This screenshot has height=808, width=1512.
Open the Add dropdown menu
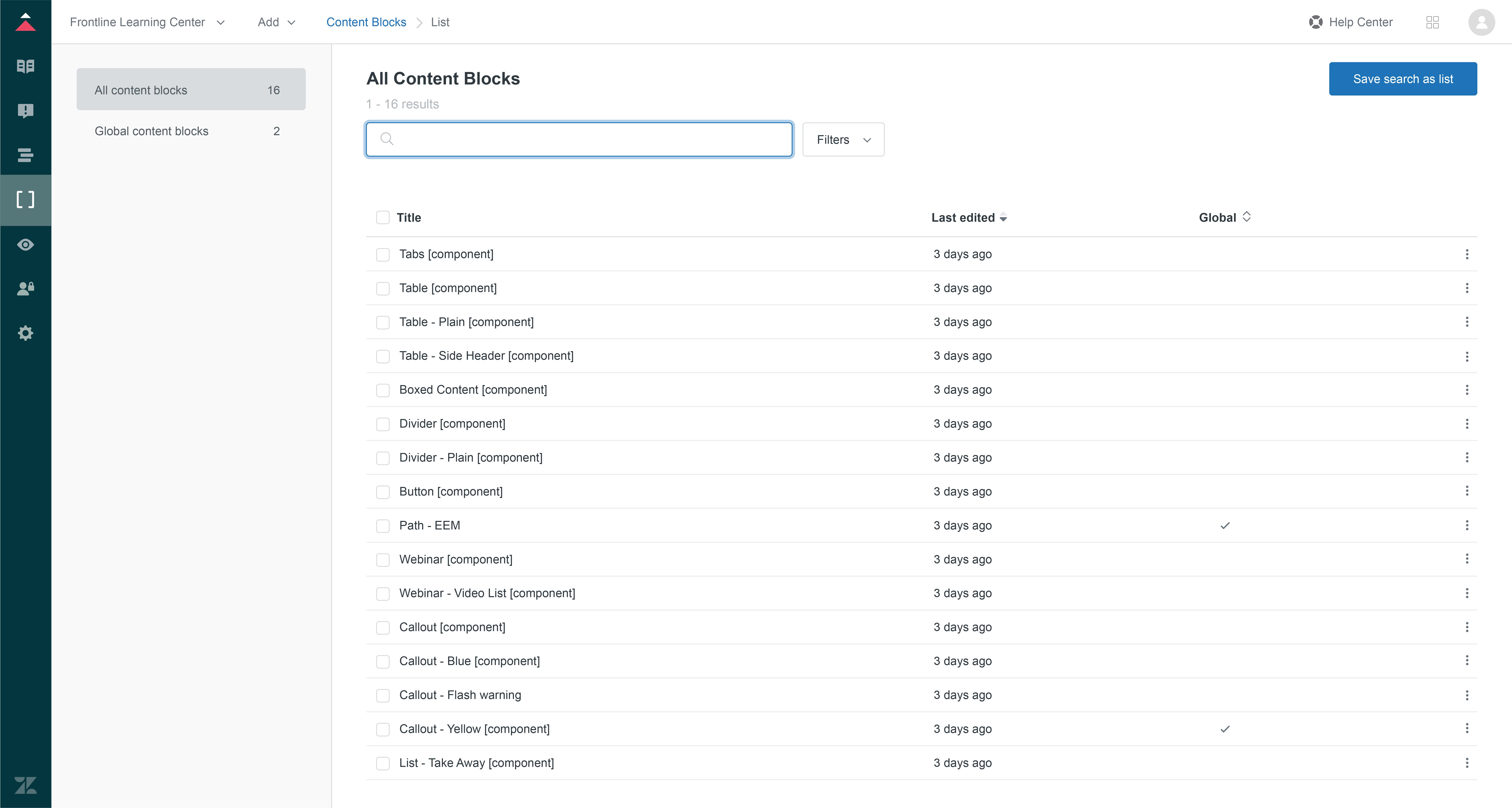tap(276, 22)
